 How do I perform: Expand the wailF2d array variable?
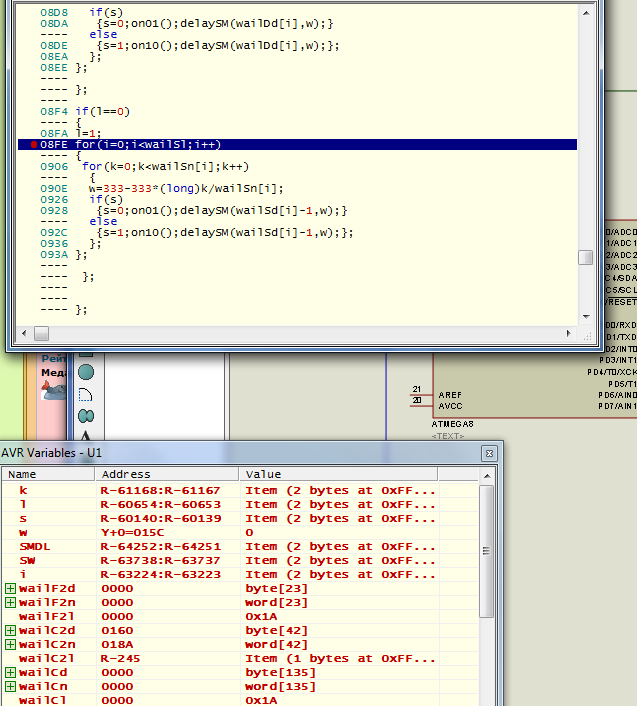point(10,589)
